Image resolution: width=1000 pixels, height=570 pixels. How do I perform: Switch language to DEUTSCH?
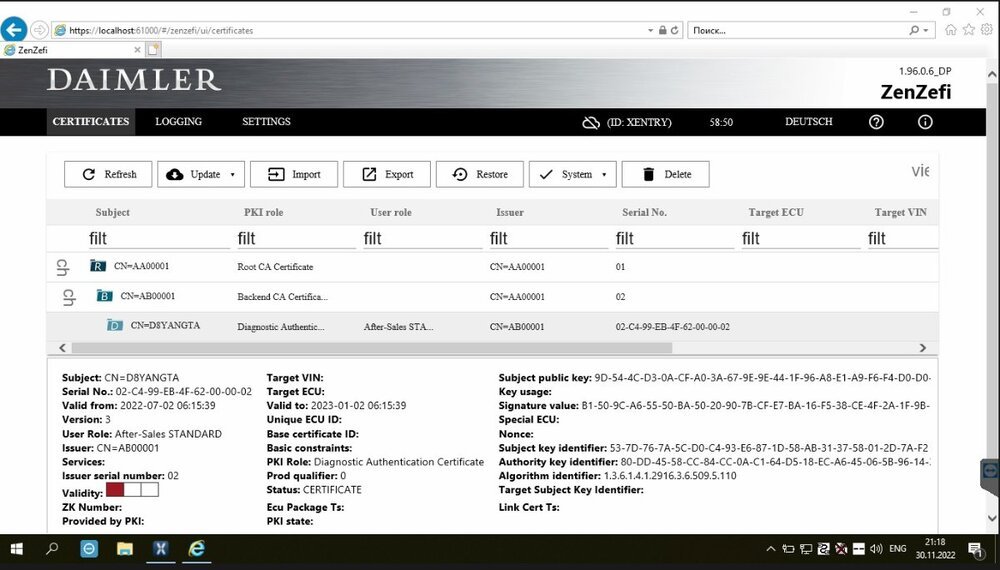coord(808,122)
